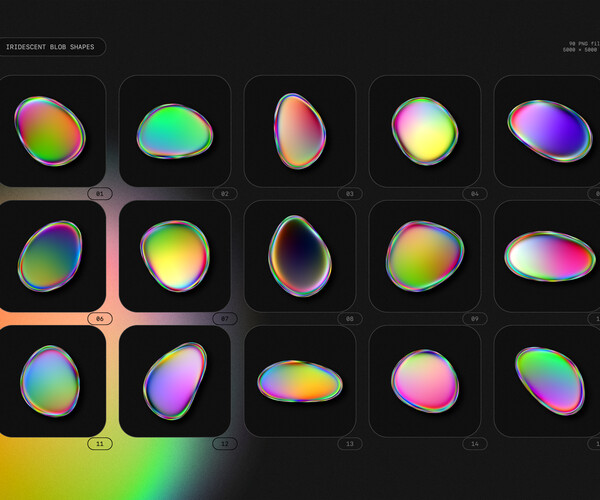Pick the green-magenta blob in bottom-right card

(550, 381)
